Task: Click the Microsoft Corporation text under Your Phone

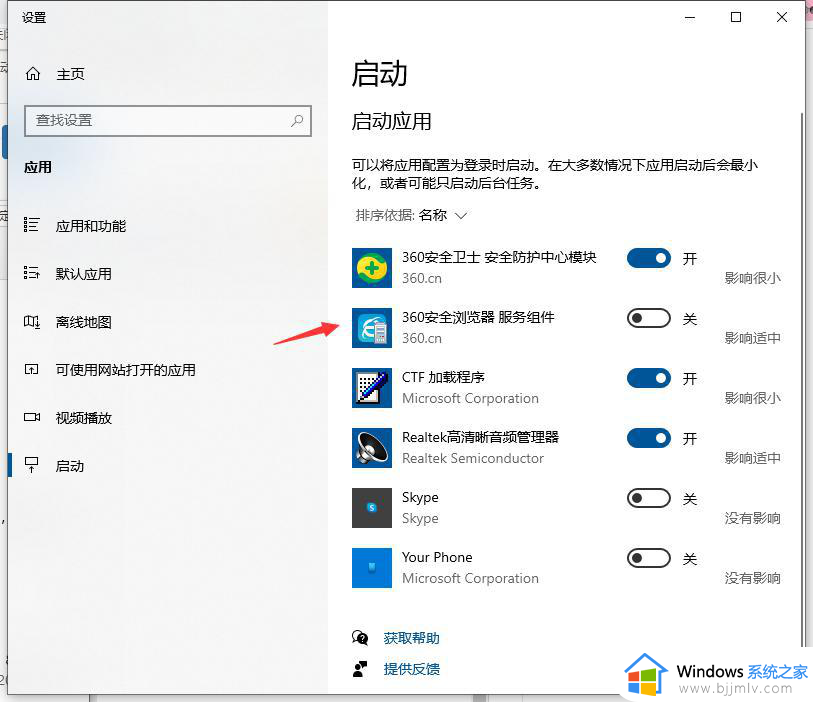Action: (x=470, y=578)
